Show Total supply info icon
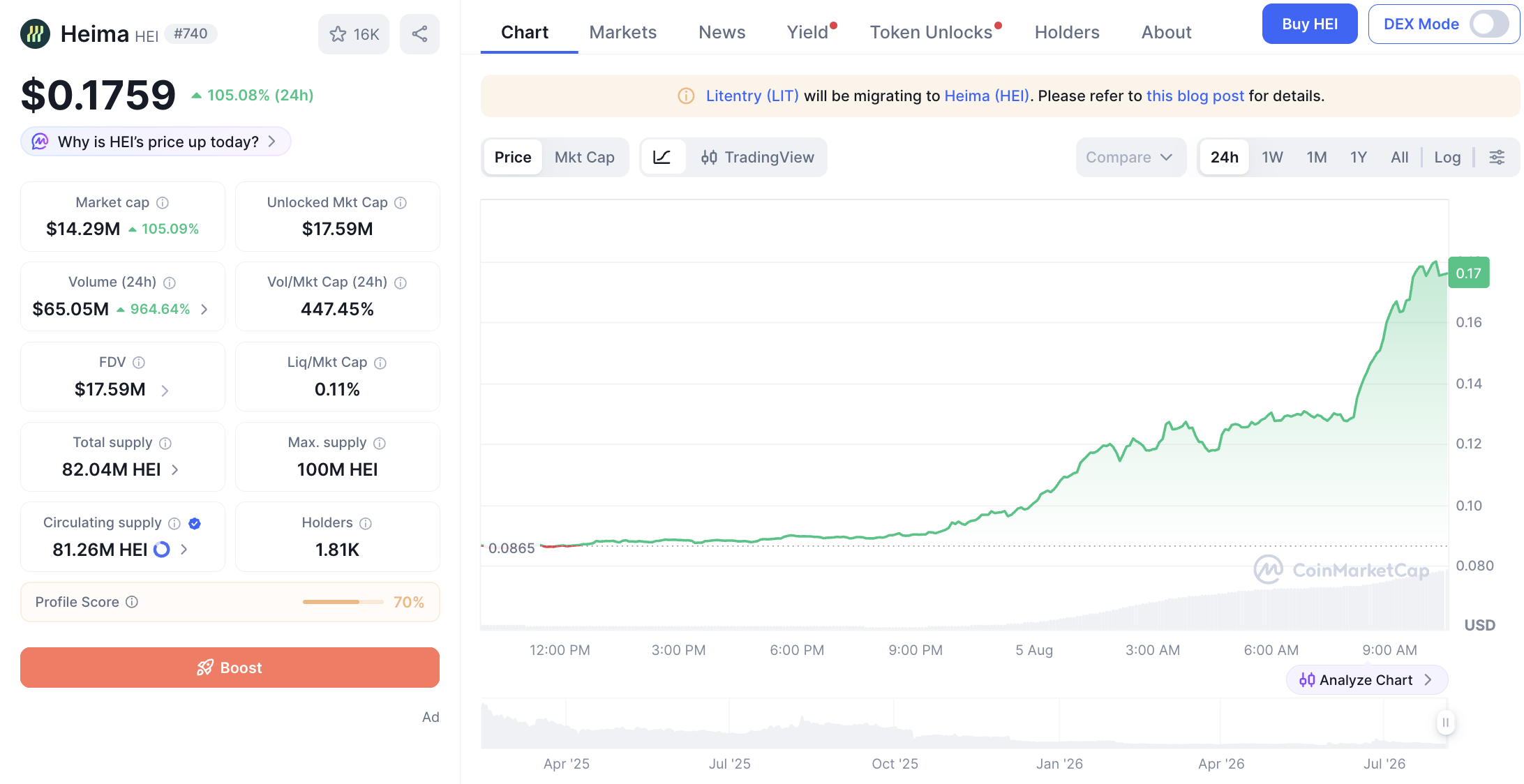The width and height of the screenshot is (1524, 784). (165, 443)
